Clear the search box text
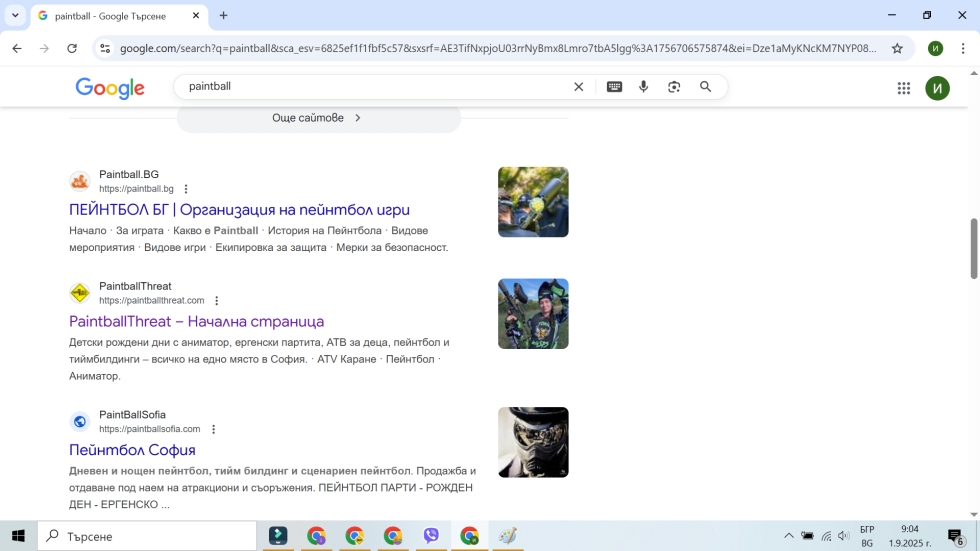 point(579,87)
